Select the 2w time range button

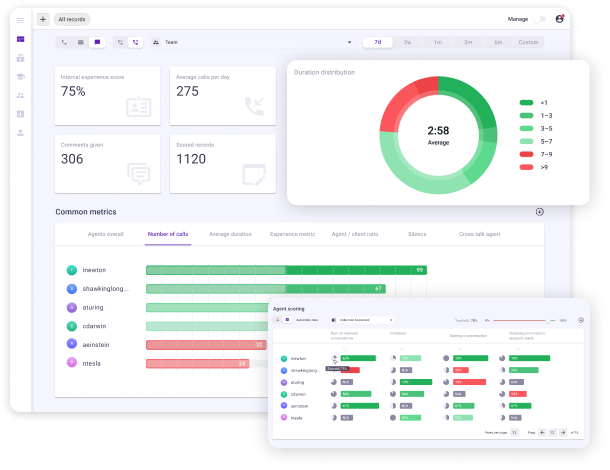[407, 43]
